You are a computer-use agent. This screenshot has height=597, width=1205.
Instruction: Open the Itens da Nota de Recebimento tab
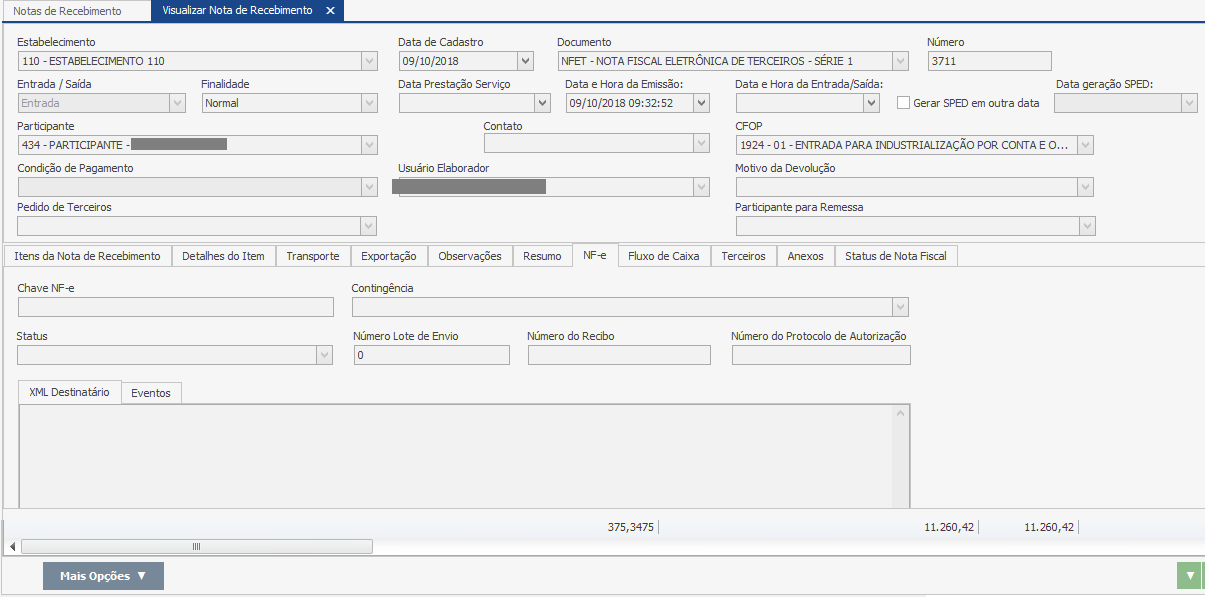[x=87, y=256]
